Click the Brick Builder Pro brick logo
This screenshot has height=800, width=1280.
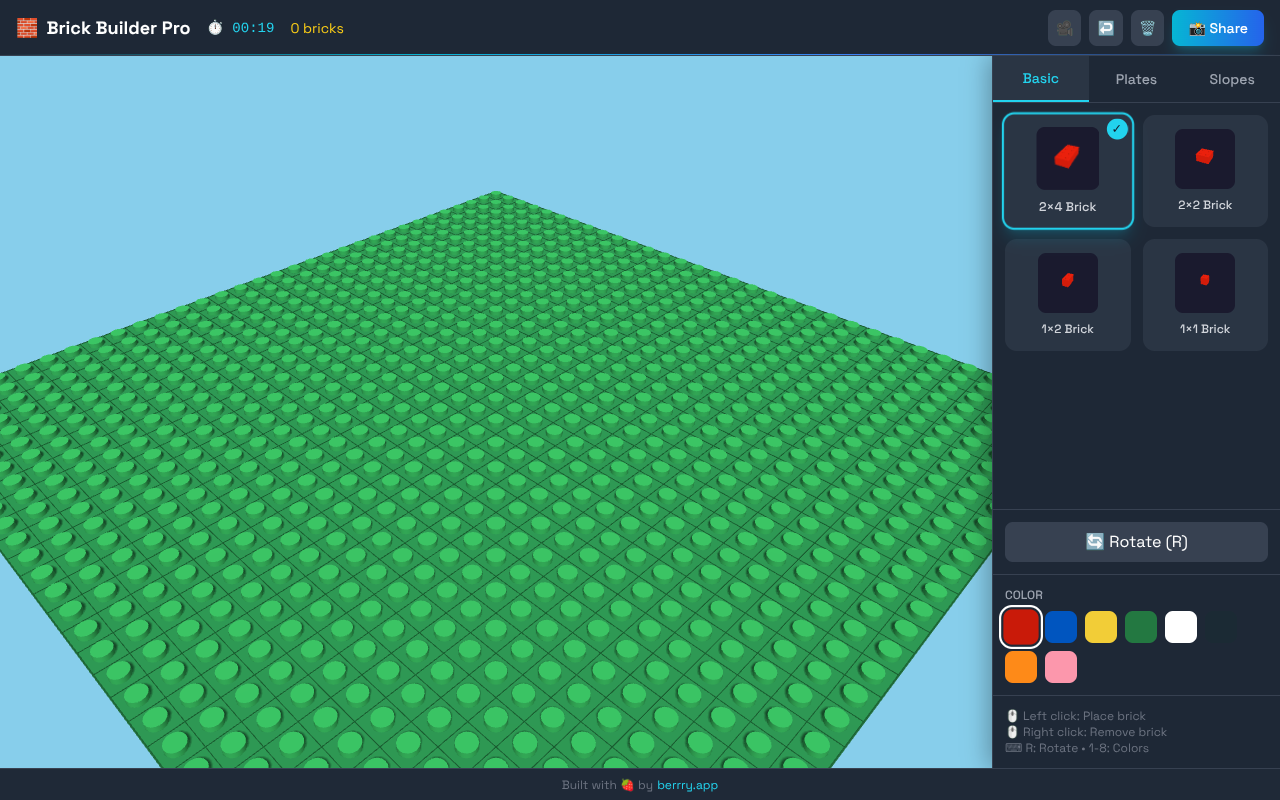coord(26,28)
